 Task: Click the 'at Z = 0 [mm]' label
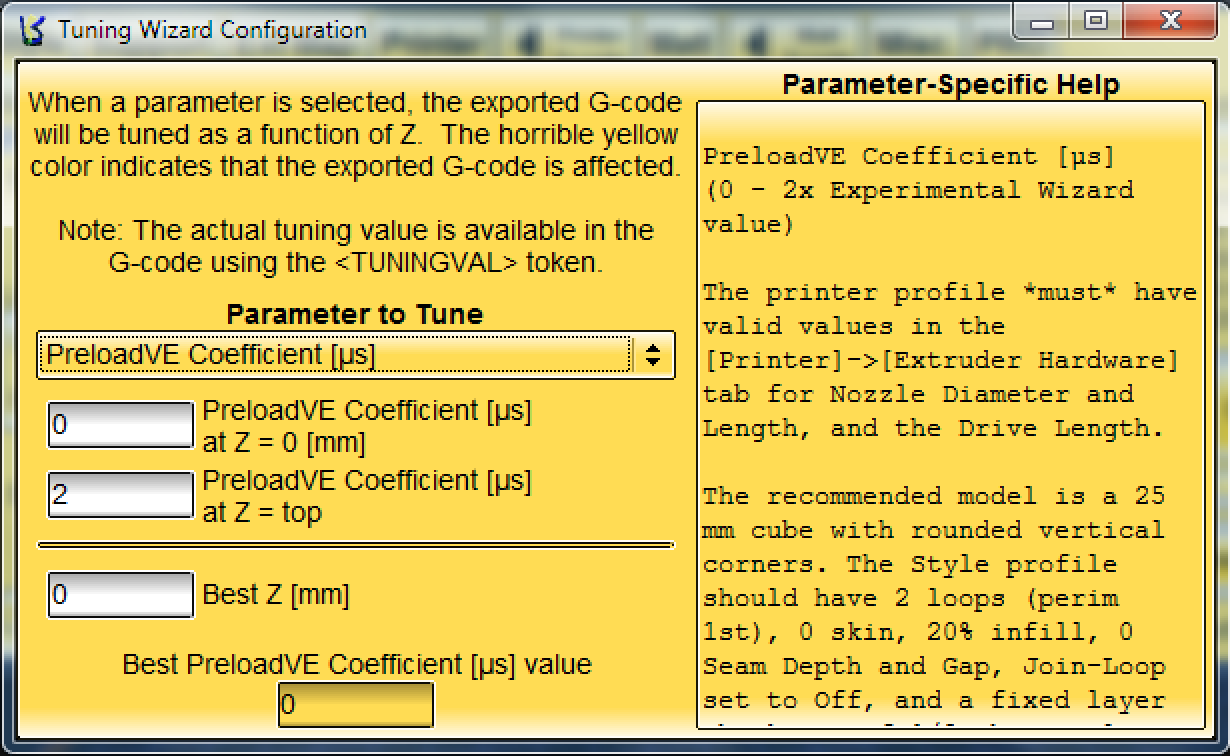point(284,443)
